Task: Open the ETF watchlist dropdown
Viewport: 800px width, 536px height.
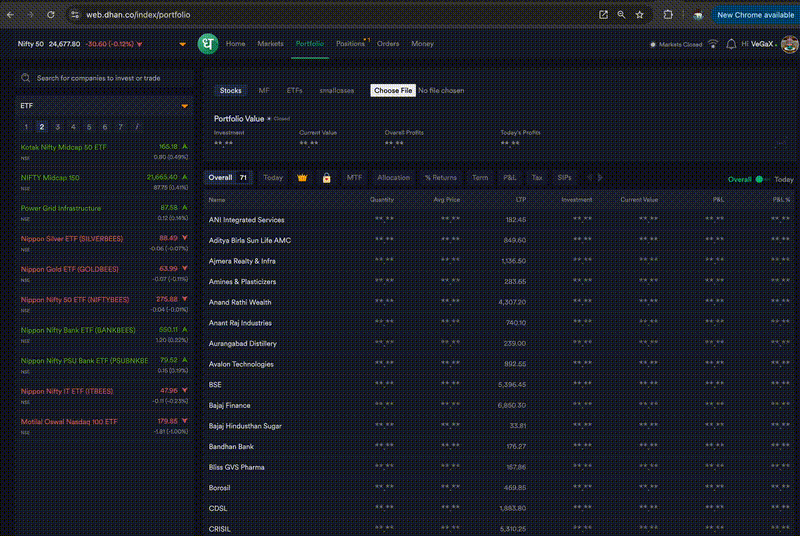Action: point(185,106)
